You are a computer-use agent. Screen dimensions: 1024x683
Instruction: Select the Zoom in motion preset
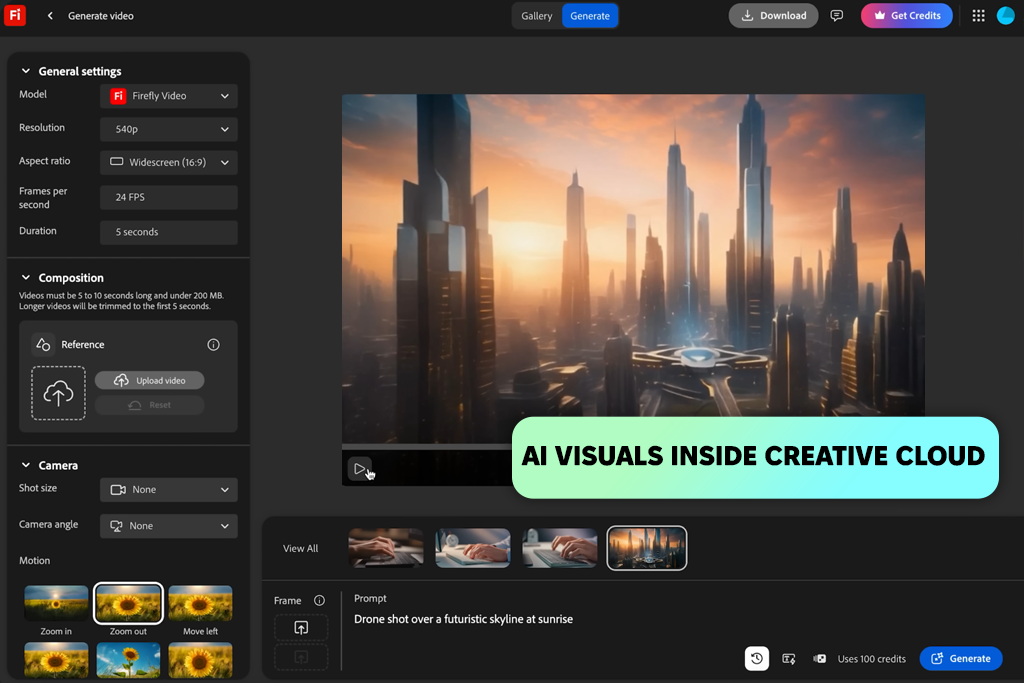56,604
